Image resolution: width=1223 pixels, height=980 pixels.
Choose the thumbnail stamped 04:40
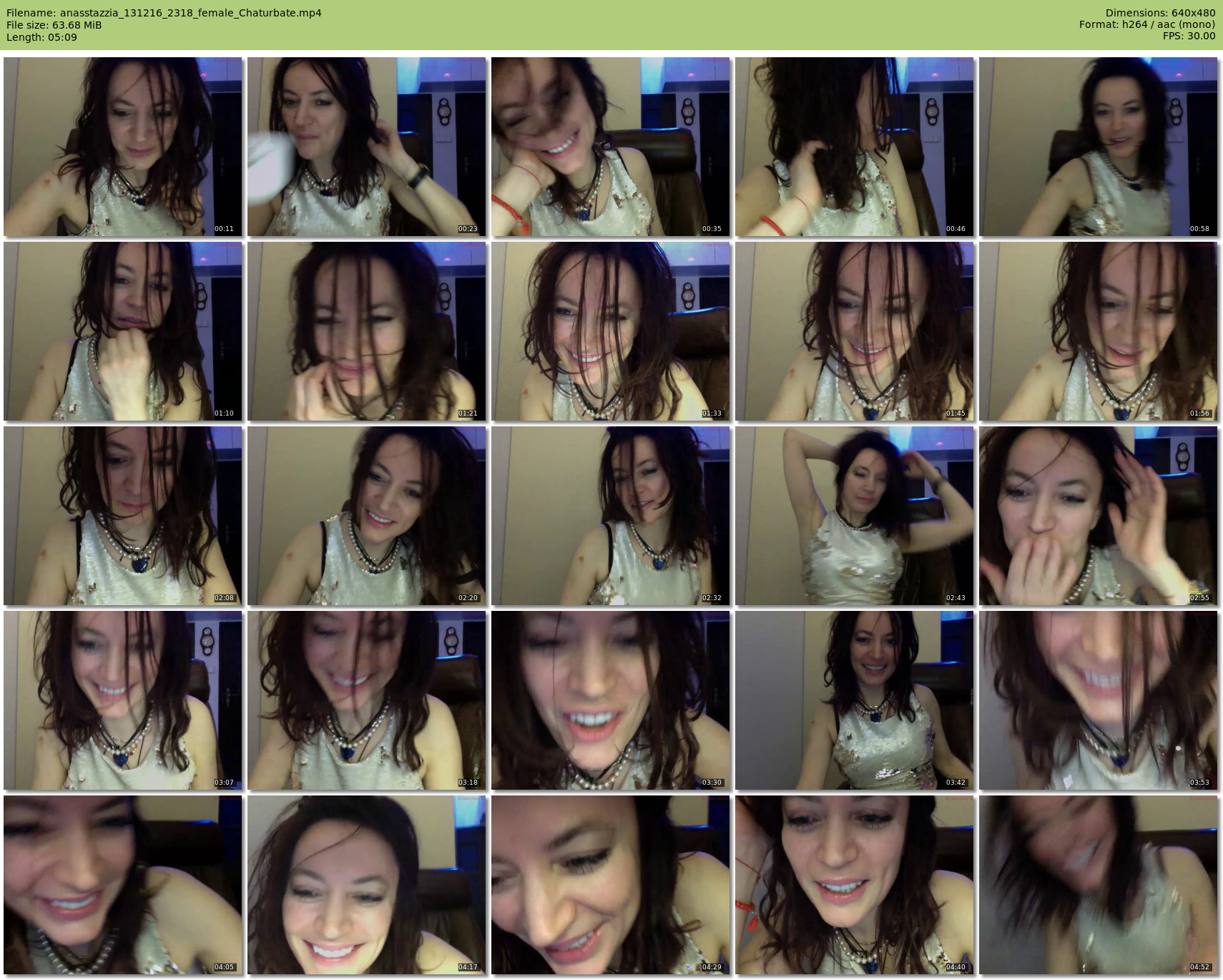tap(855, 885)
